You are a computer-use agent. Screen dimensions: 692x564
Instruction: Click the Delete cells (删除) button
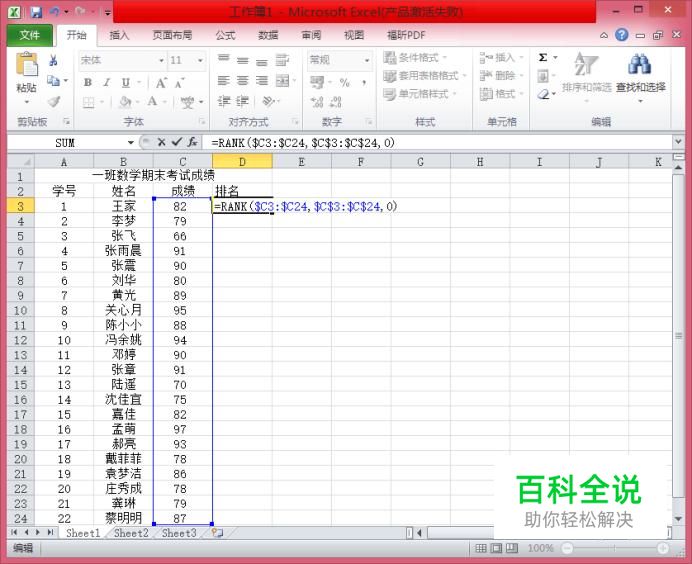(501, 75)
